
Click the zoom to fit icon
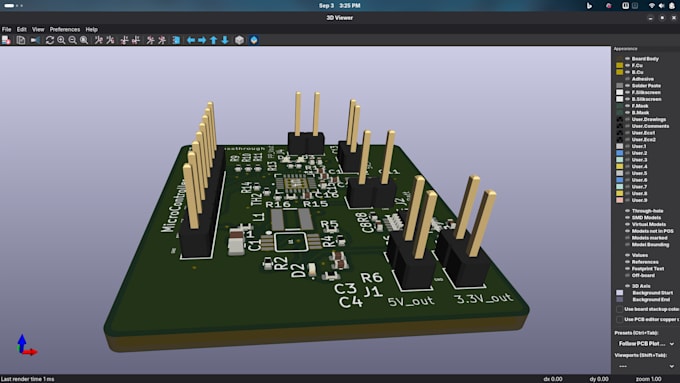click(84, 40)
